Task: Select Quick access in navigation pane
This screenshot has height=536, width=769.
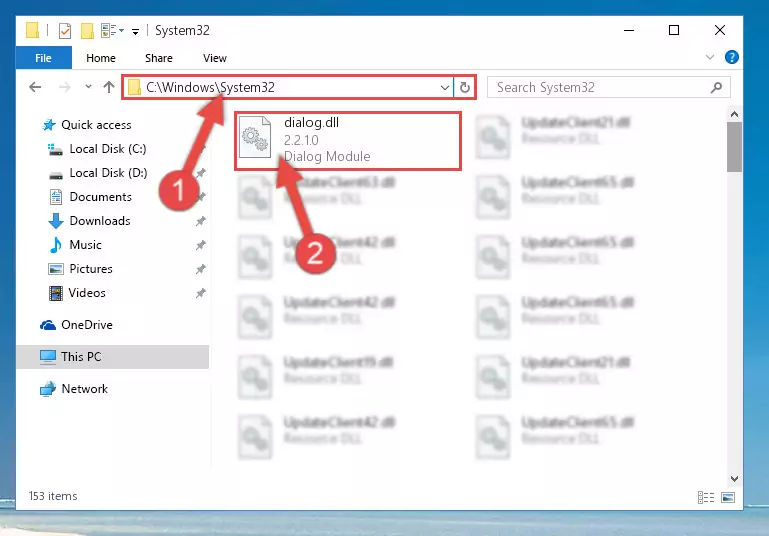Action: pyautogui.click(x=96, y=125)
